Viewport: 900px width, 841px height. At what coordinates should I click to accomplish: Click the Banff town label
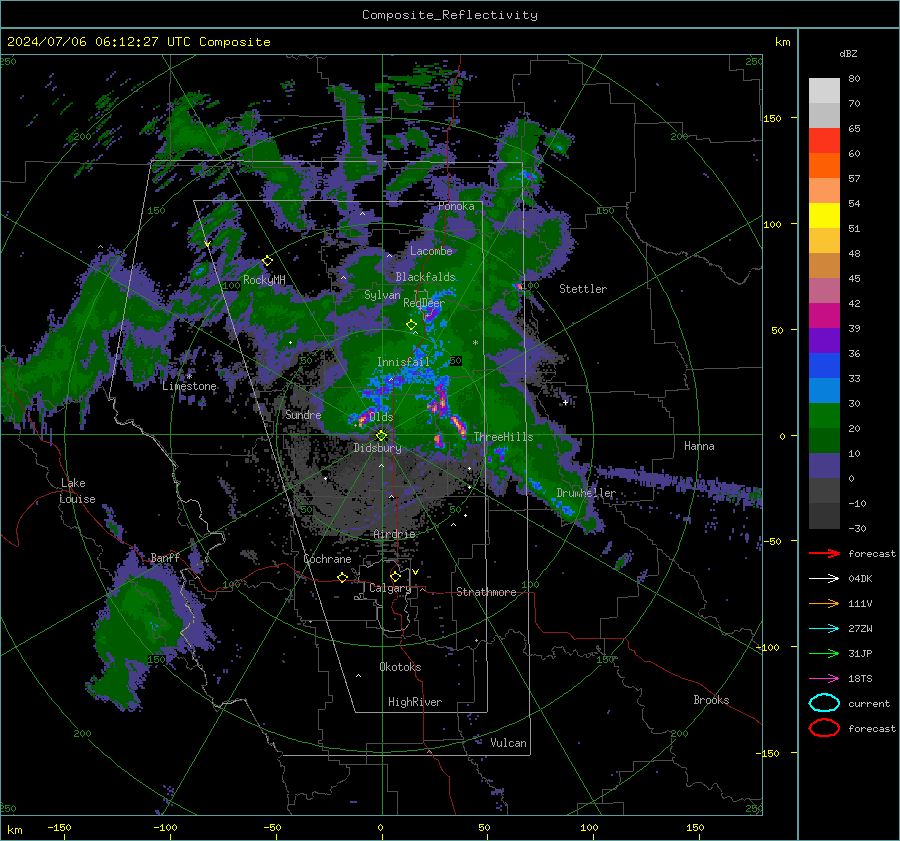[165, 558]
